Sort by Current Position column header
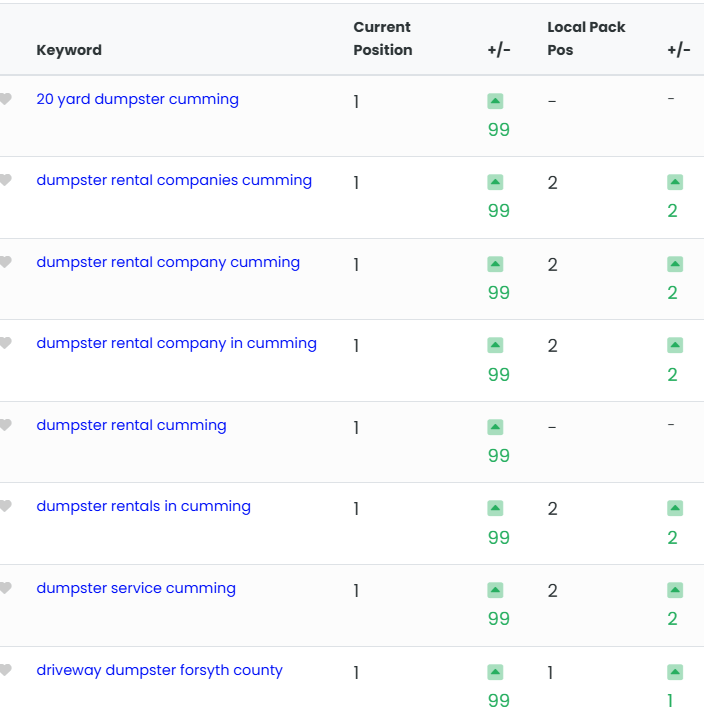Viewport: 704px width, 725px height. (383, 38)
